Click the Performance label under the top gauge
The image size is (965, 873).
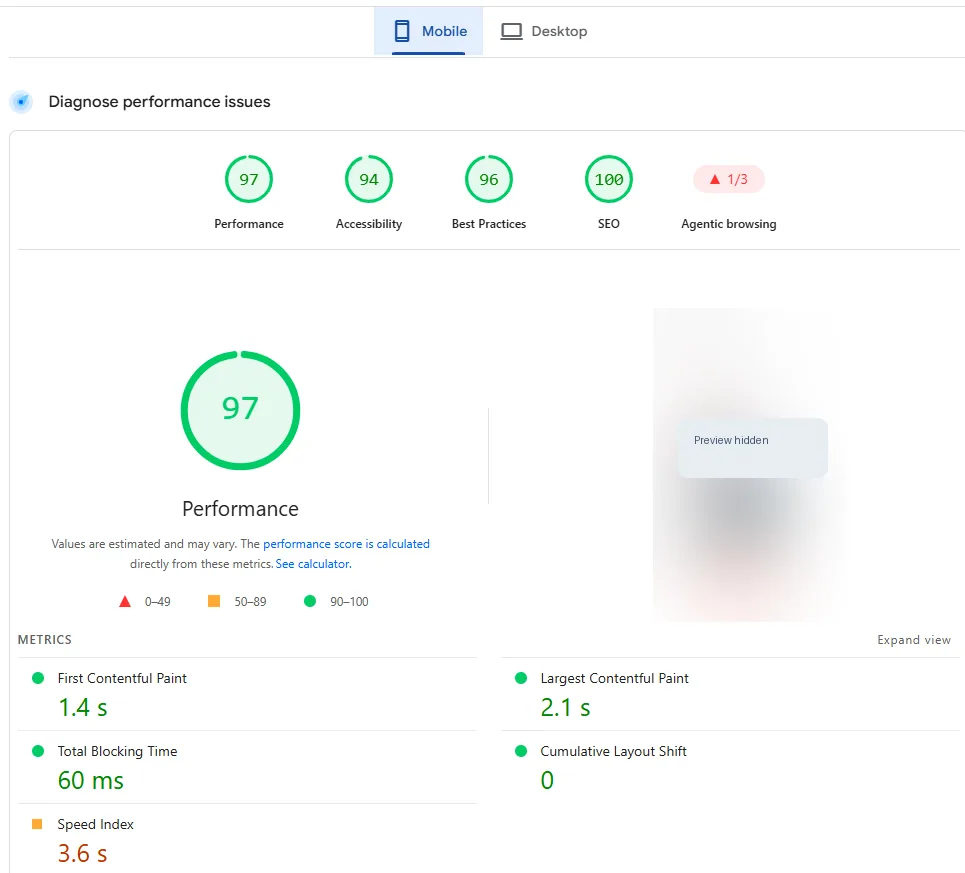(x=249, y=224)
